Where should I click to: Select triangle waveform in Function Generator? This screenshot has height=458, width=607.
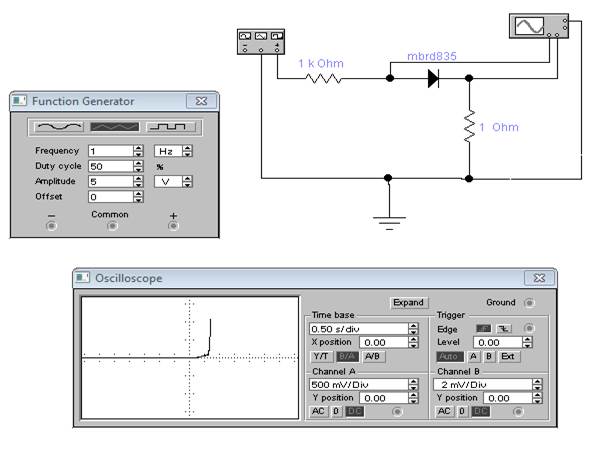pyautogui.click(x=115, y=127)
